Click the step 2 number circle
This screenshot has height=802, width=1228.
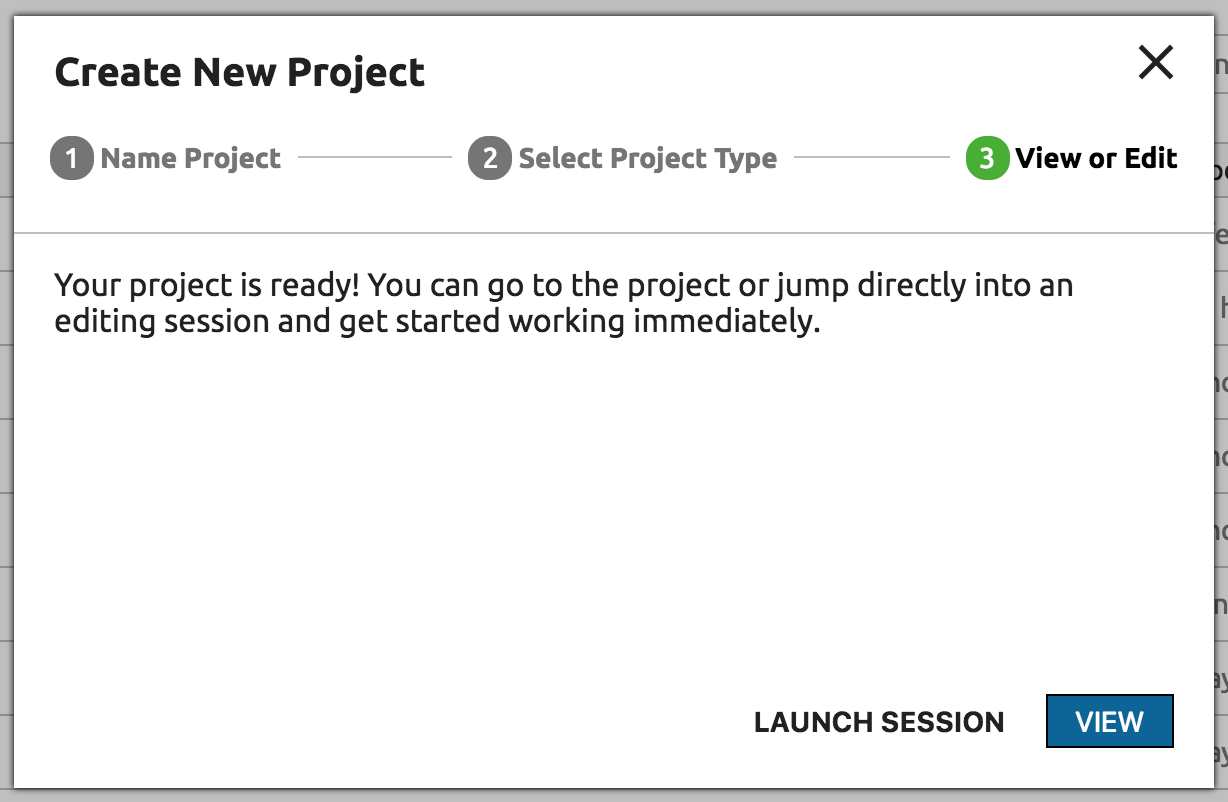click(489, 159)
